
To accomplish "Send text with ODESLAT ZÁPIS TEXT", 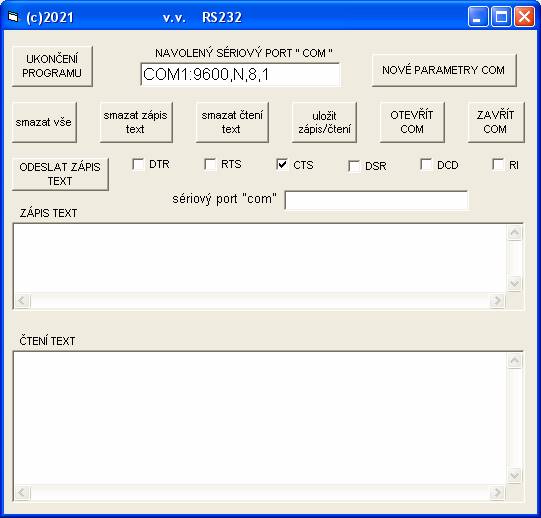I will [x=60, y=174].
